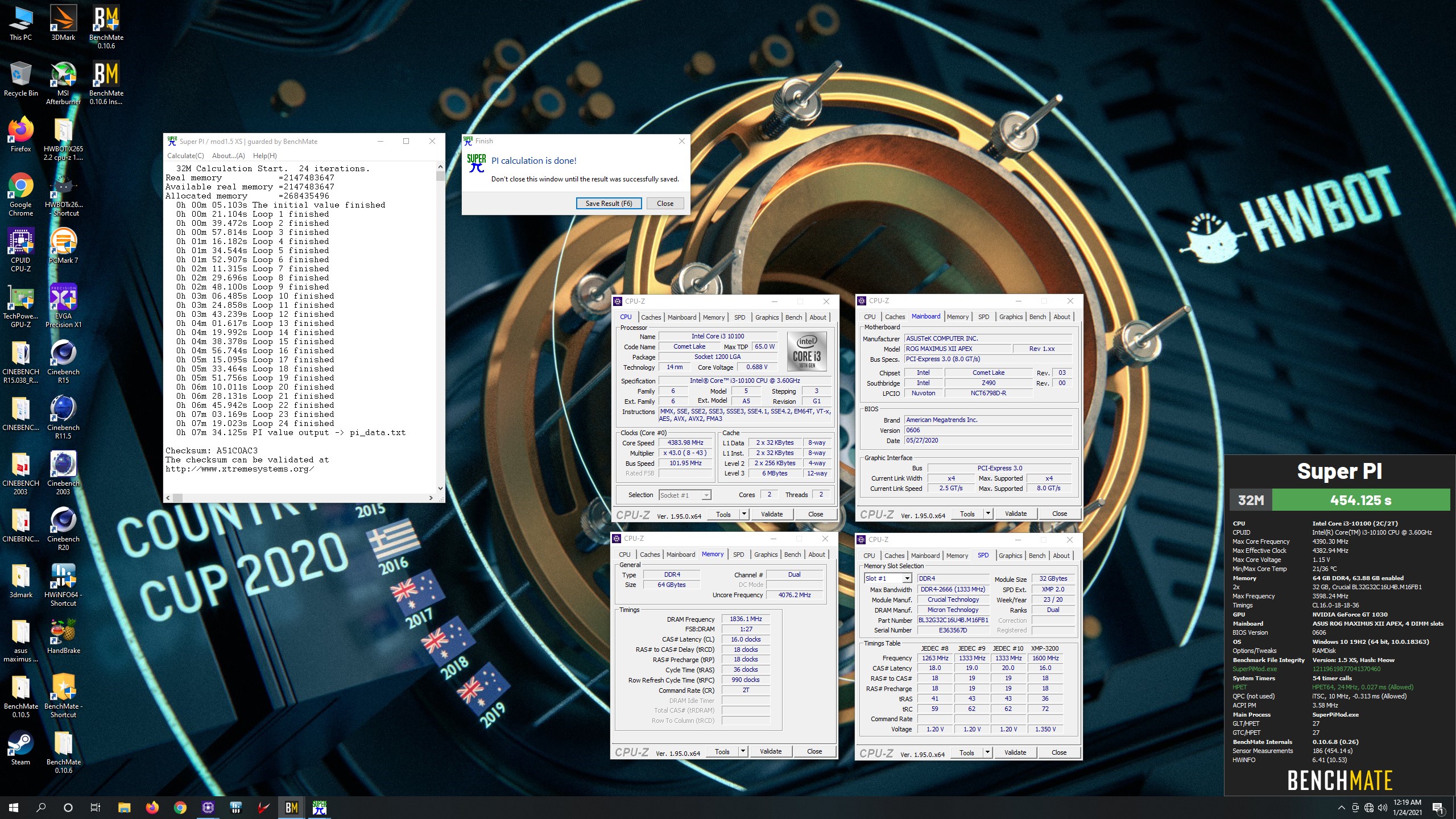Show hidden system tray icons
The height and width of the screenshot is (819, 1456).
tap(1341, 808)
